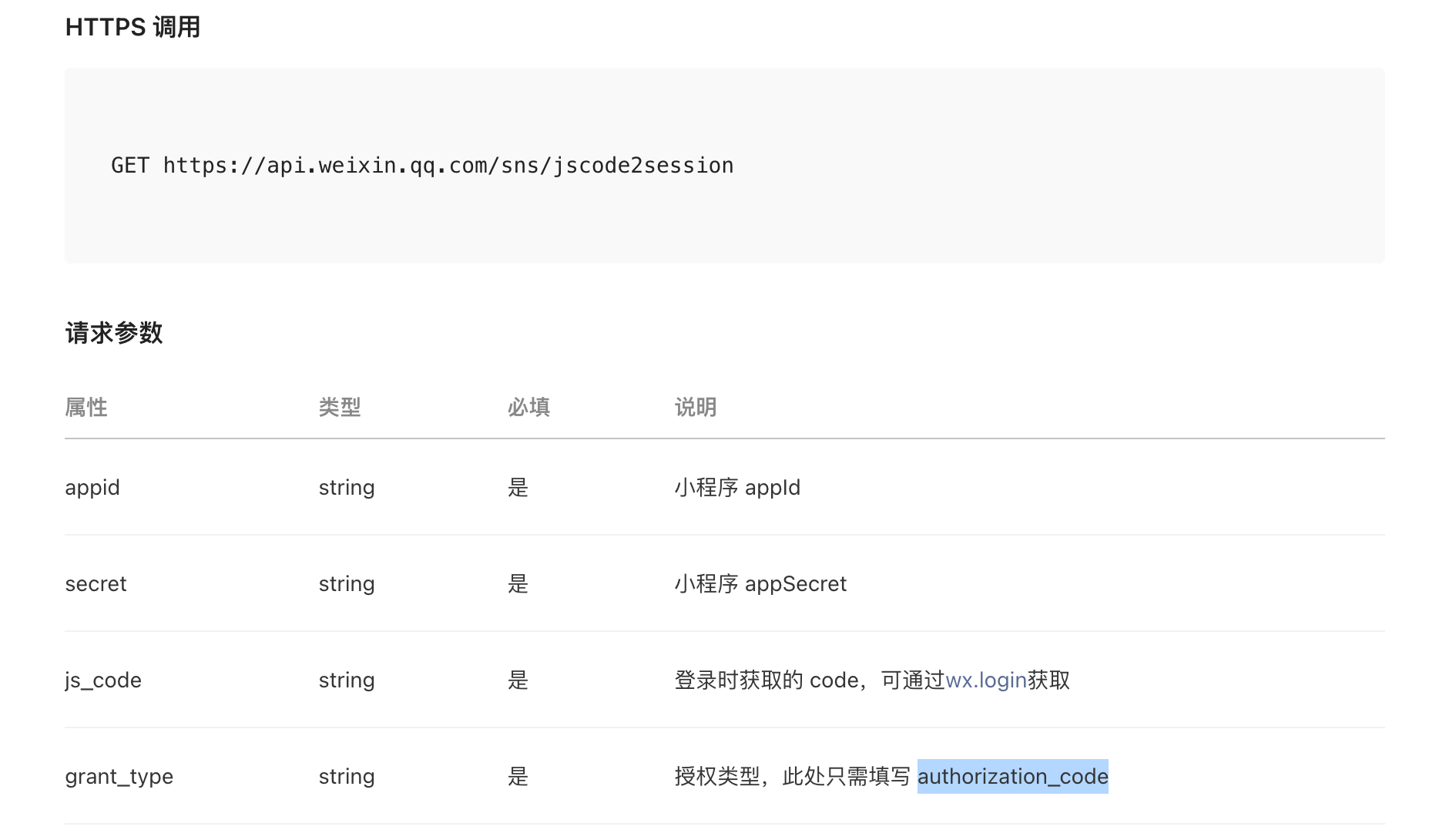The width and height of the screenshot is (1456, 840).
Task: Click the 小程序 appId description text
Action: coord(737,487)
